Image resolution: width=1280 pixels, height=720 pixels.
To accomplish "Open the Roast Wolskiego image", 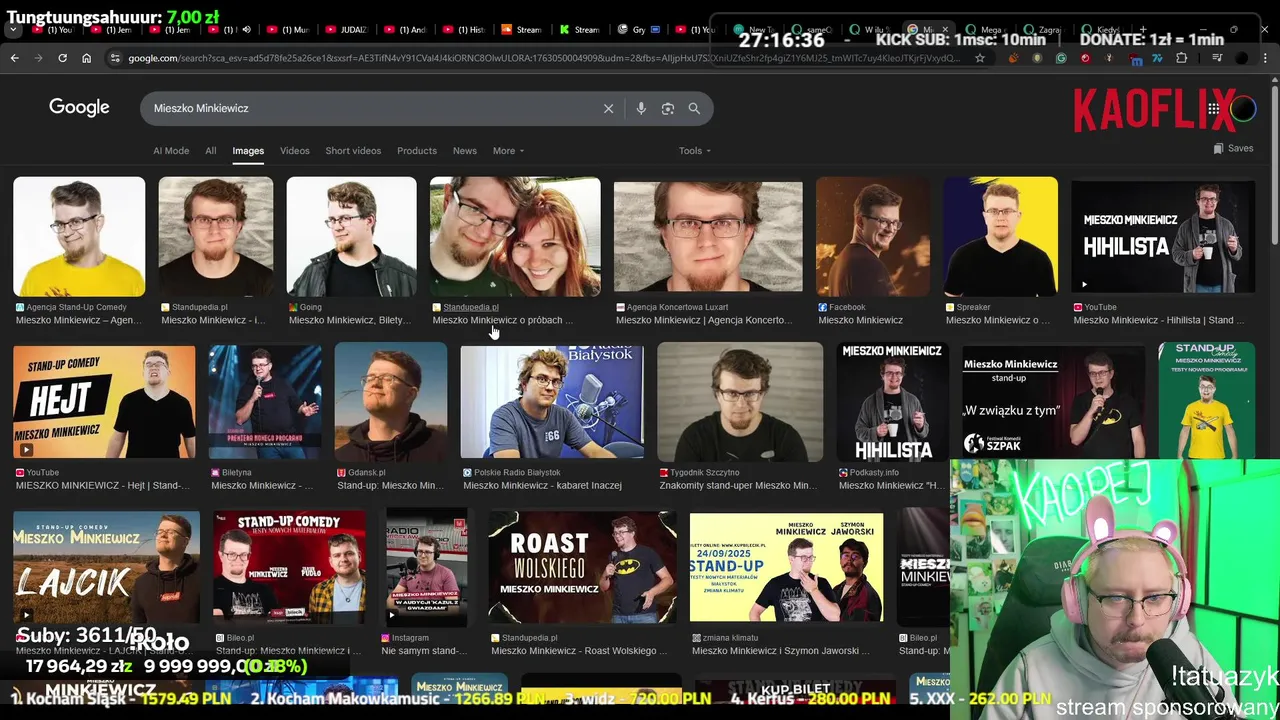I will click(x=582, y=567).
